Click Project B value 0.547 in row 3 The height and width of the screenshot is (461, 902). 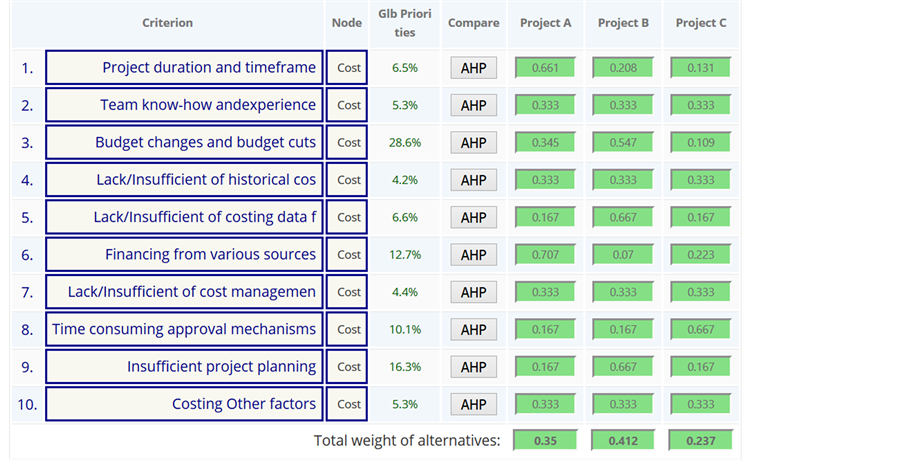click(x=623, y=142)
